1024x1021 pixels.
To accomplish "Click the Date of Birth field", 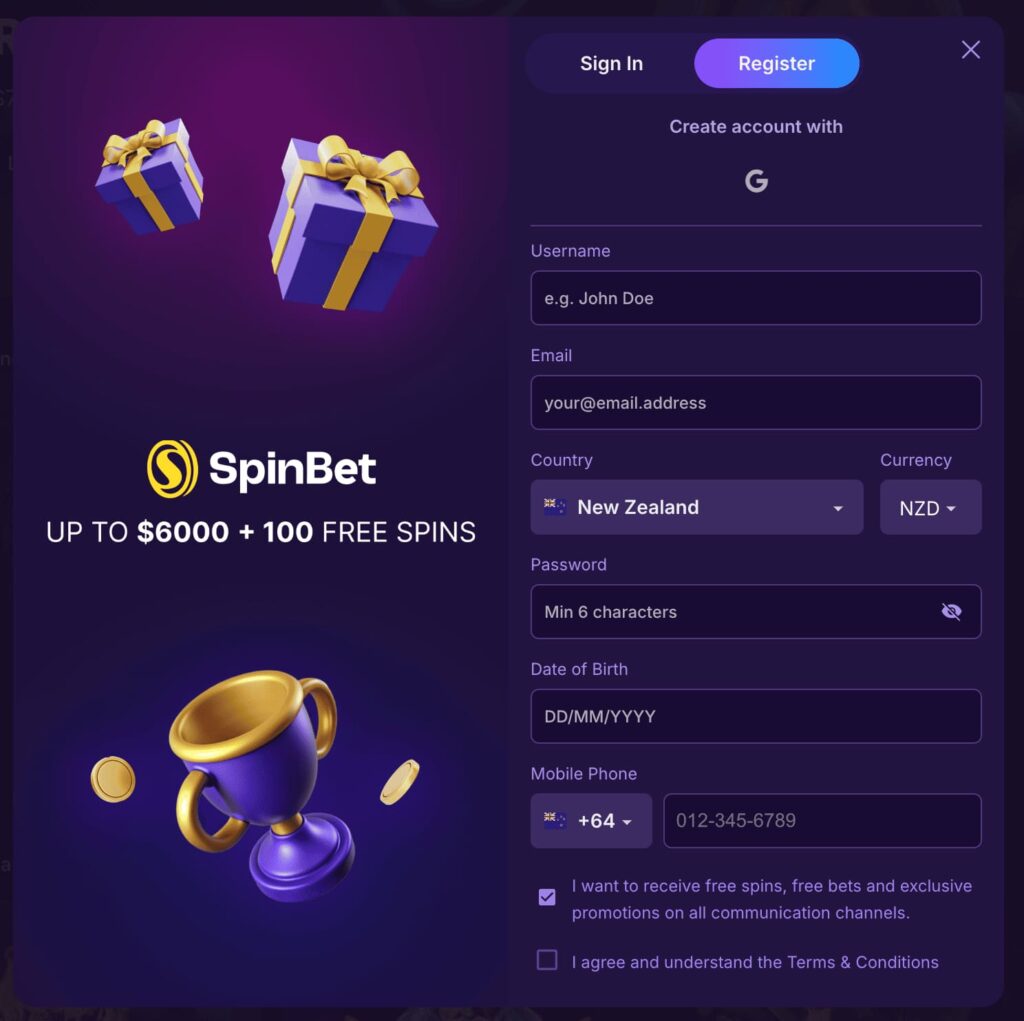I will [x=755, y=716].
